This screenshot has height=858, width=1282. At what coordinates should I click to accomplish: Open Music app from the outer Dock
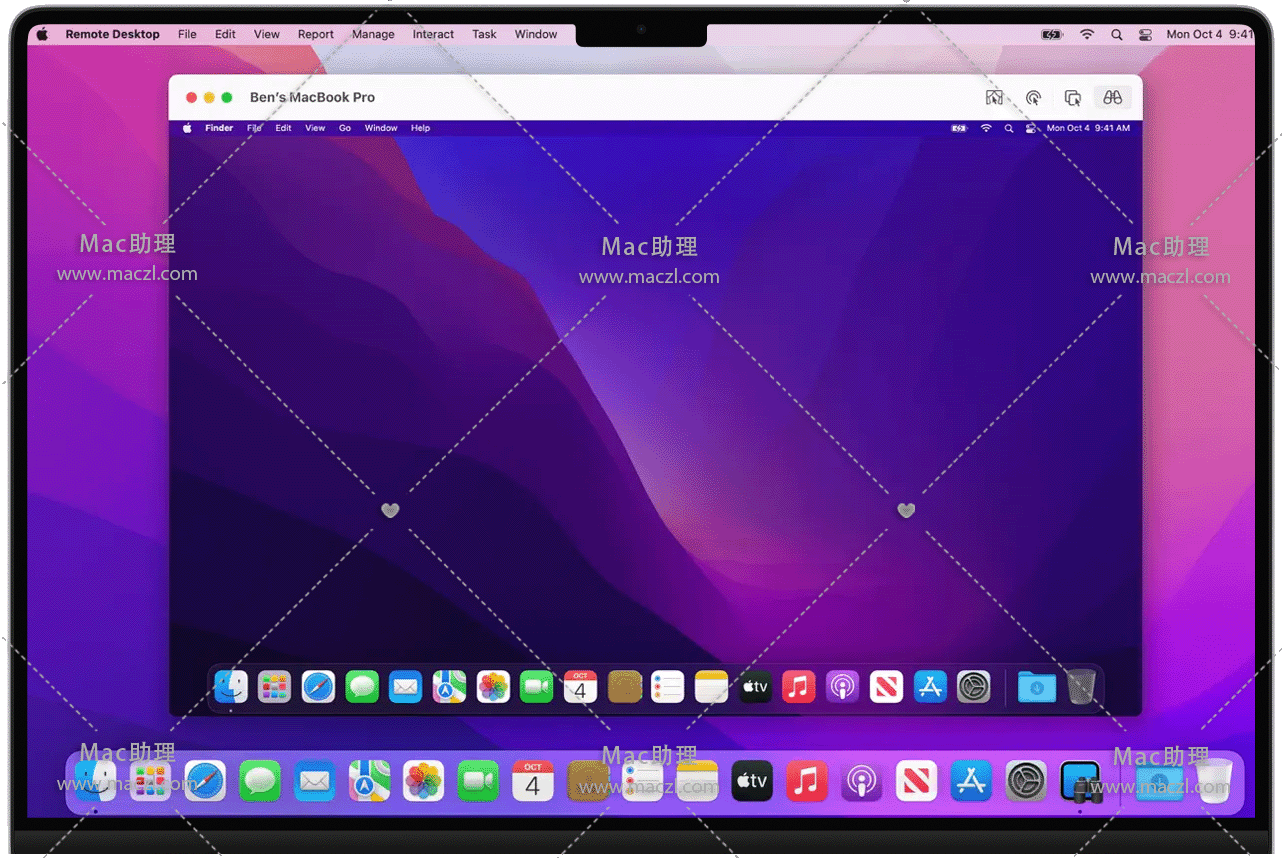[x=806, y=781]
